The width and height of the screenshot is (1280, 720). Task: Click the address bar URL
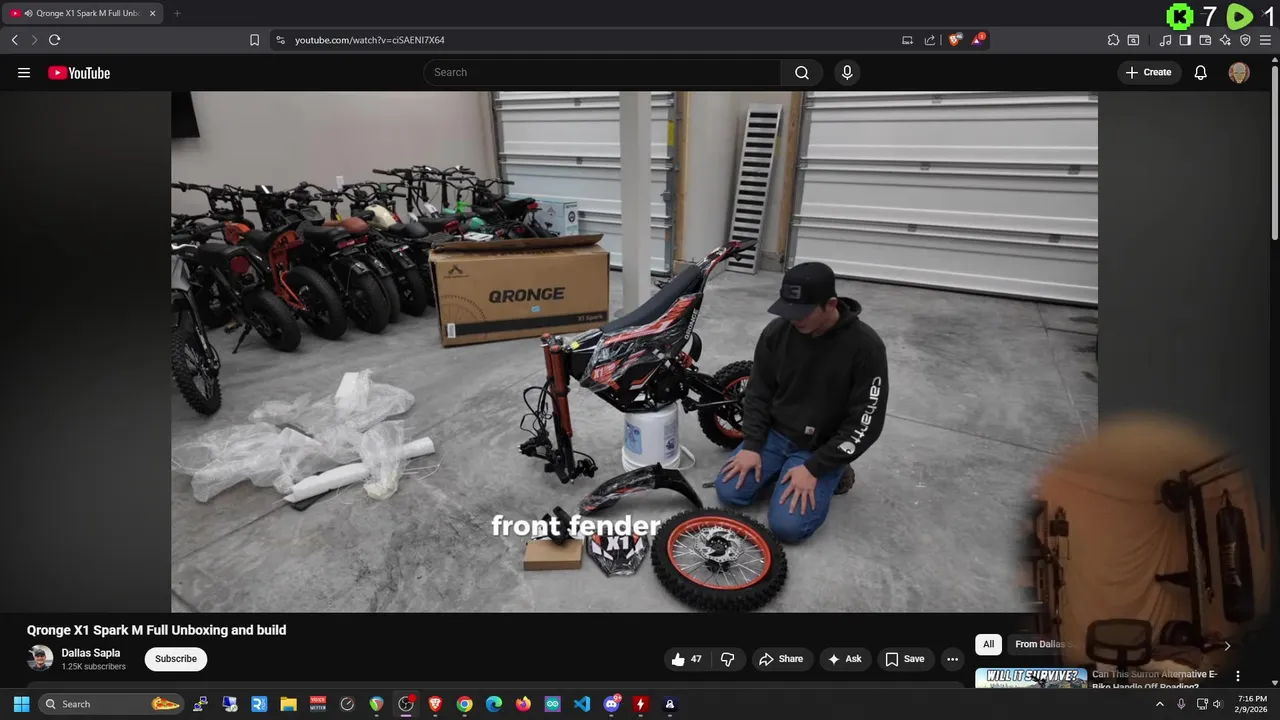pyautogui.click(x=370, y=40)
